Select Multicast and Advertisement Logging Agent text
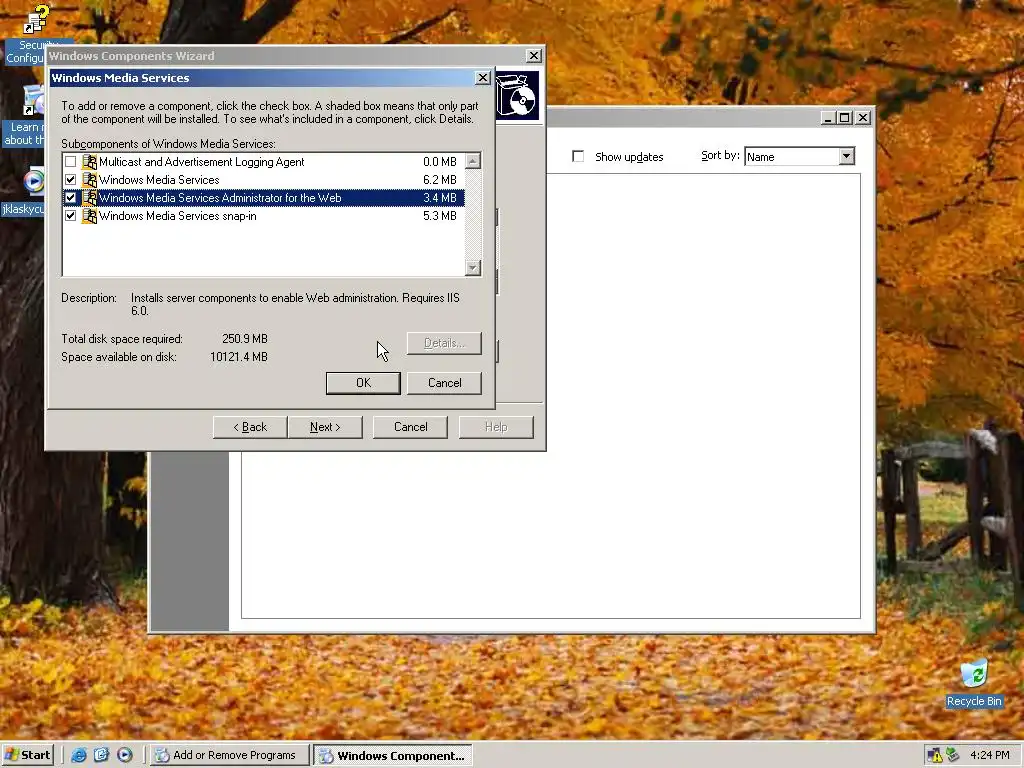1024x768 pixels. coord(202,162)
